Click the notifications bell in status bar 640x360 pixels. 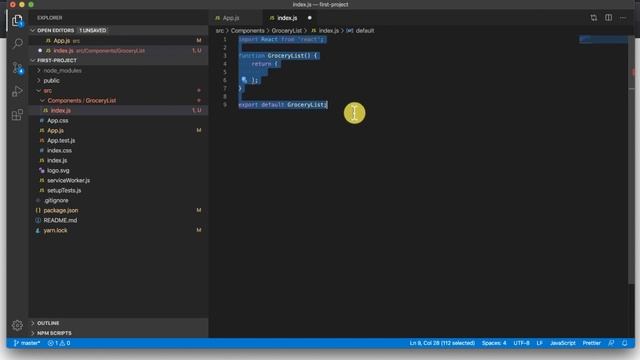click(624, 343)
